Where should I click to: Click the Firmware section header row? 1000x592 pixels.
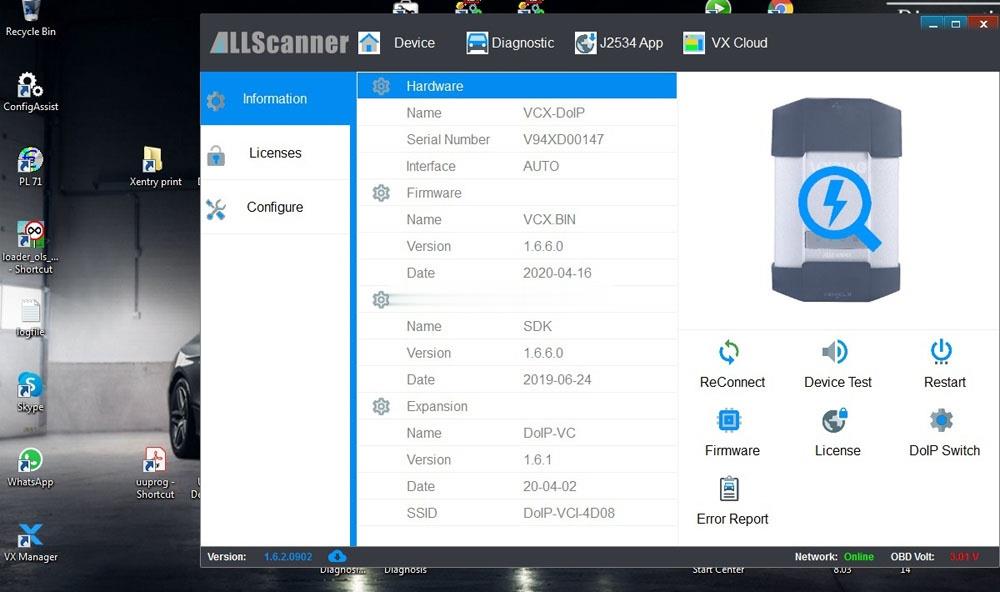click(x=517, y=193)
